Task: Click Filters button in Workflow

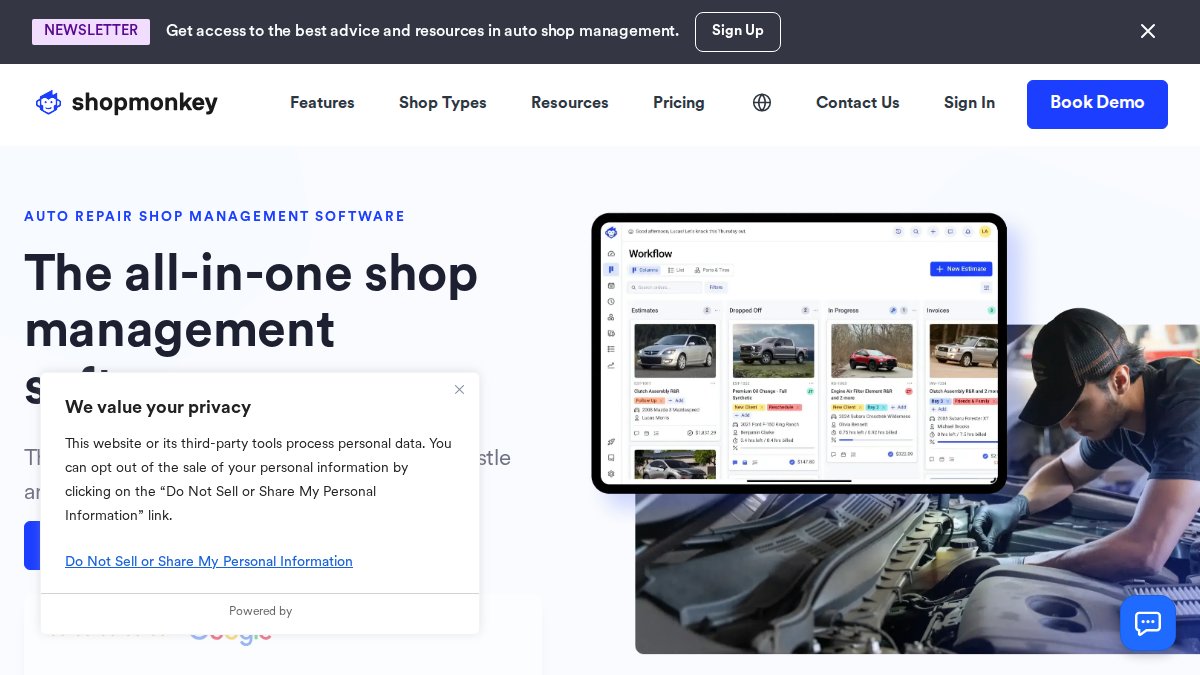Action: [x=716, y=287]
